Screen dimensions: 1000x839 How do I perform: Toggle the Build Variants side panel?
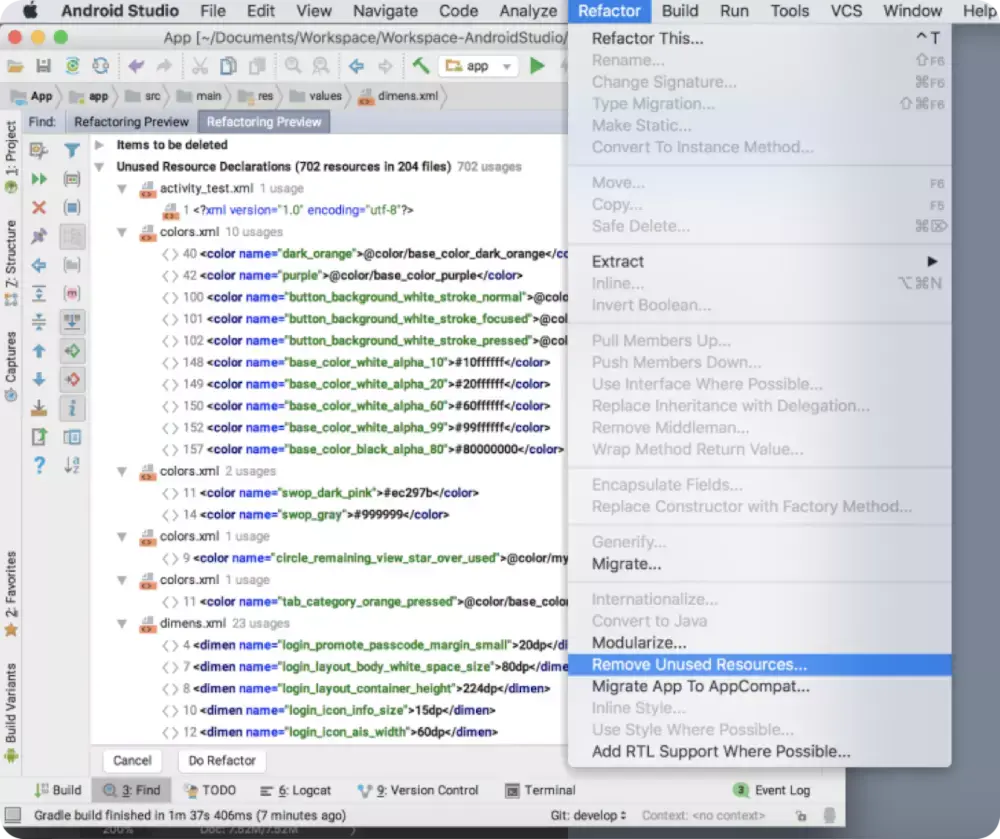(x=11, y=712)
